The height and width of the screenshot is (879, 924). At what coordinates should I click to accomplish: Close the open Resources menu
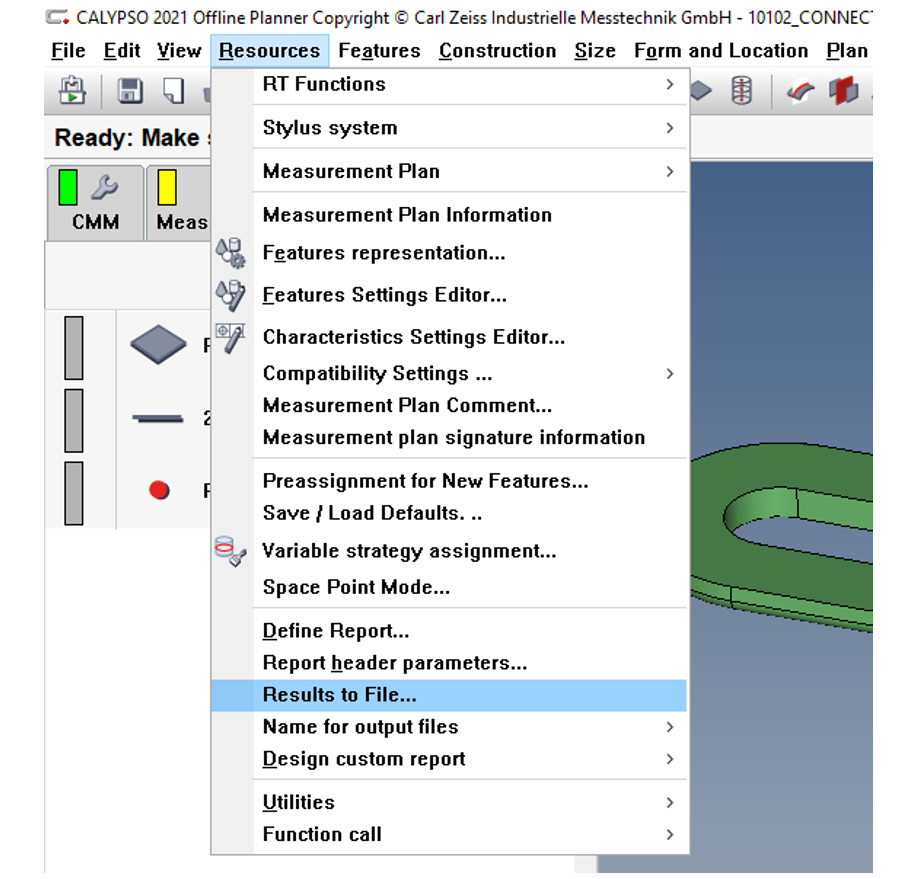point(269,51)
